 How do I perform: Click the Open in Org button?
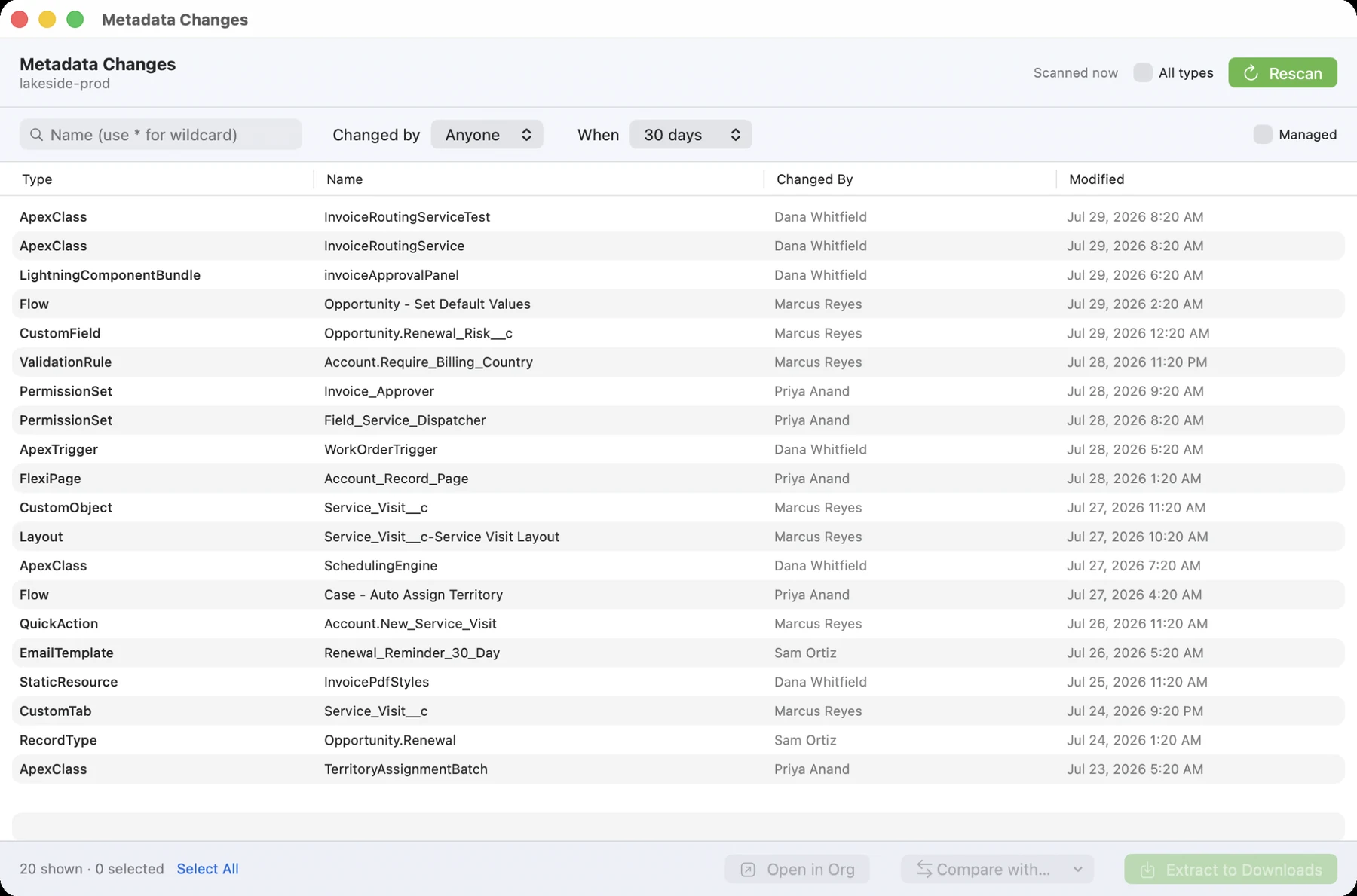point(797,870)
